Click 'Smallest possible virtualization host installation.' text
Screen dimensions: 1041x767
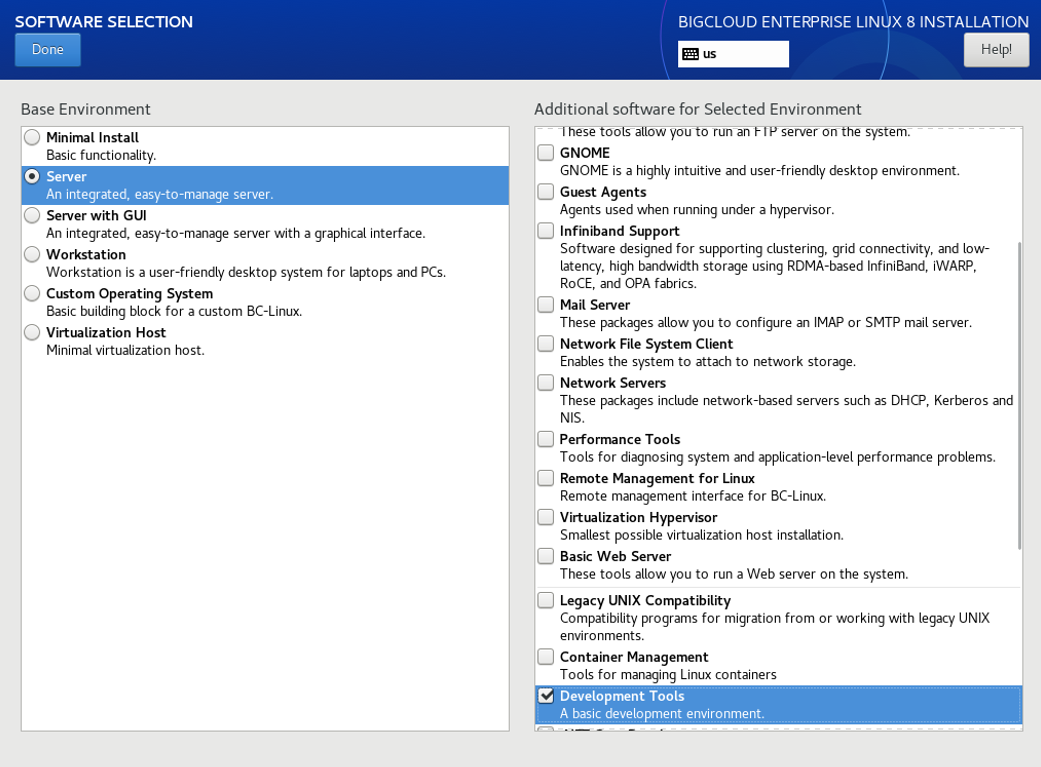(x=701, y=535)
